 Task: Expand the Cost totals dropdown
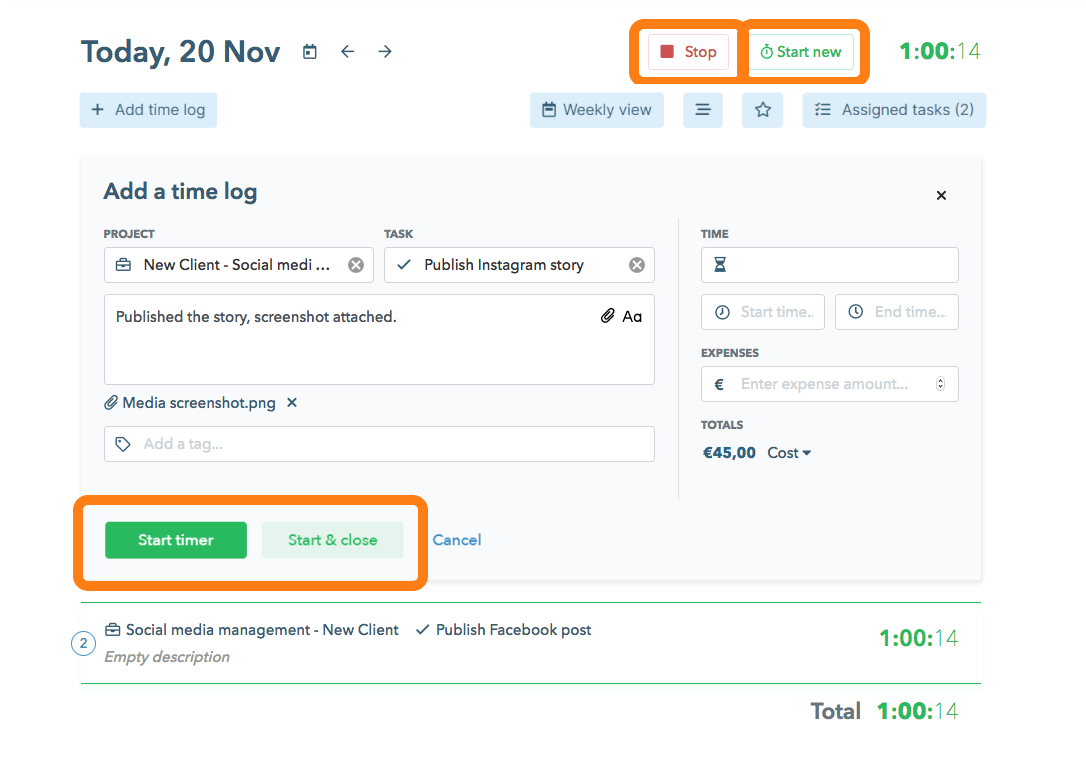tap(789, 453)
